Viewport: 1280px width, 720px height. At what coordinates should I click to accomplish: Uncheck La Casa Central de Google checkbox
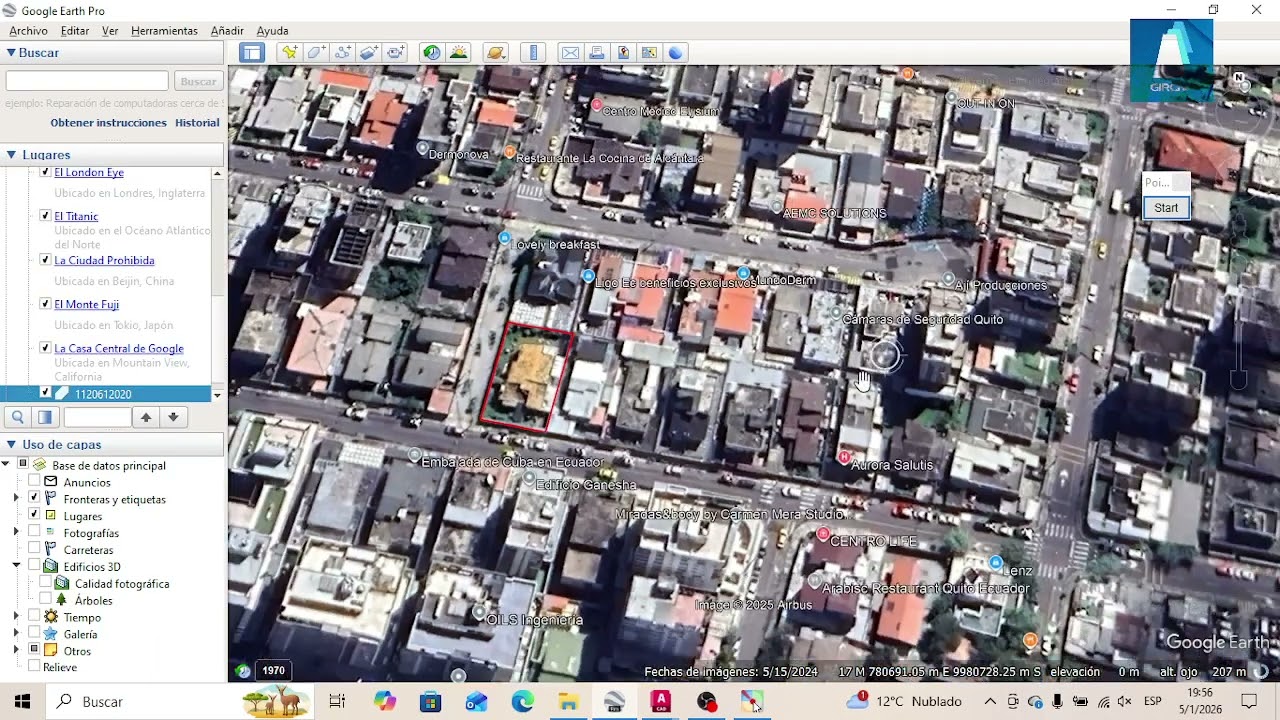(45, 348)
